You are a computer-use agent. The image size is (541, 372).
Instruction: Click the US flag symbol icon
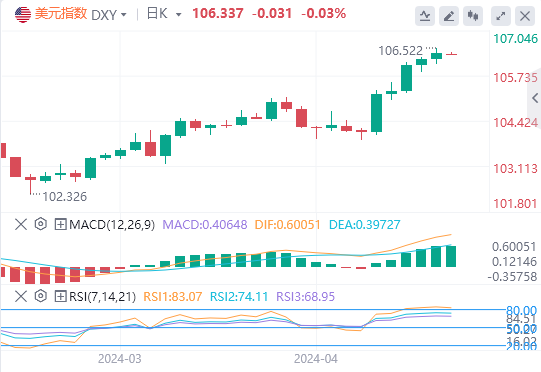pyautogui.click(x=23, y=14)
